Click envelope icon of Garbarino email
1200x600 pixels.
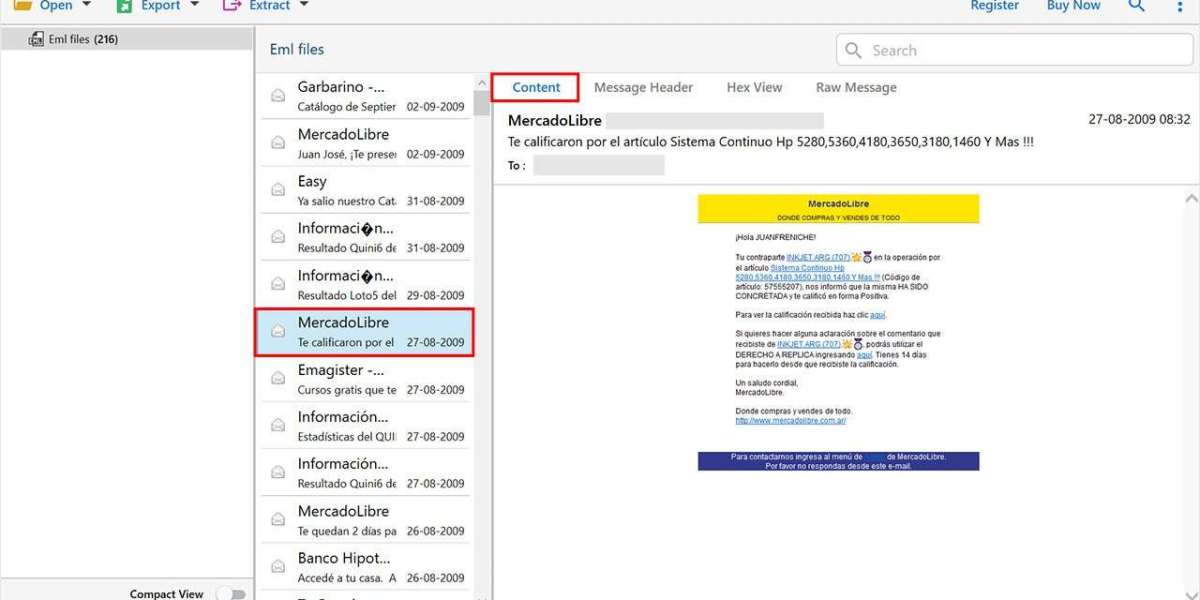coord(278,96)
